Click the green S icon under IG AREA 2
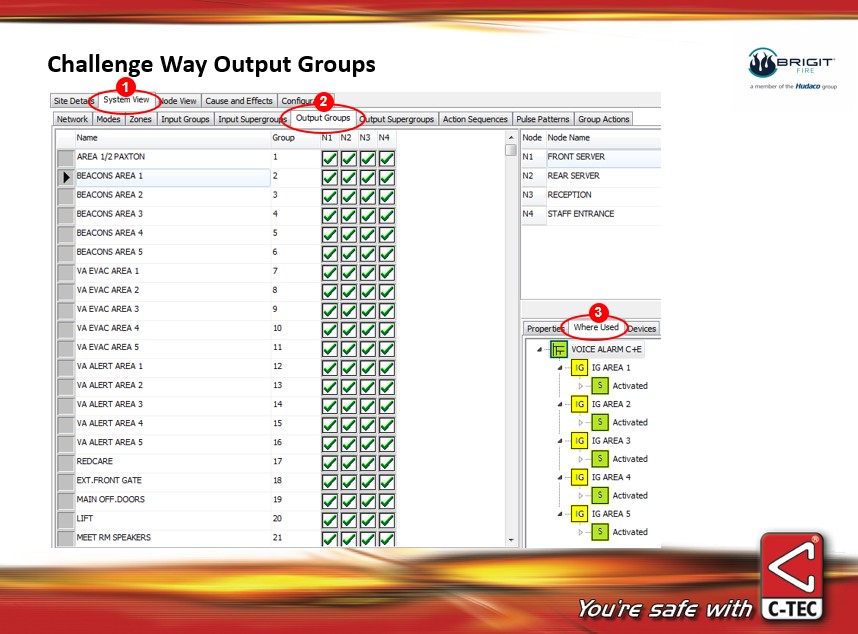 (x=600, y=422)
